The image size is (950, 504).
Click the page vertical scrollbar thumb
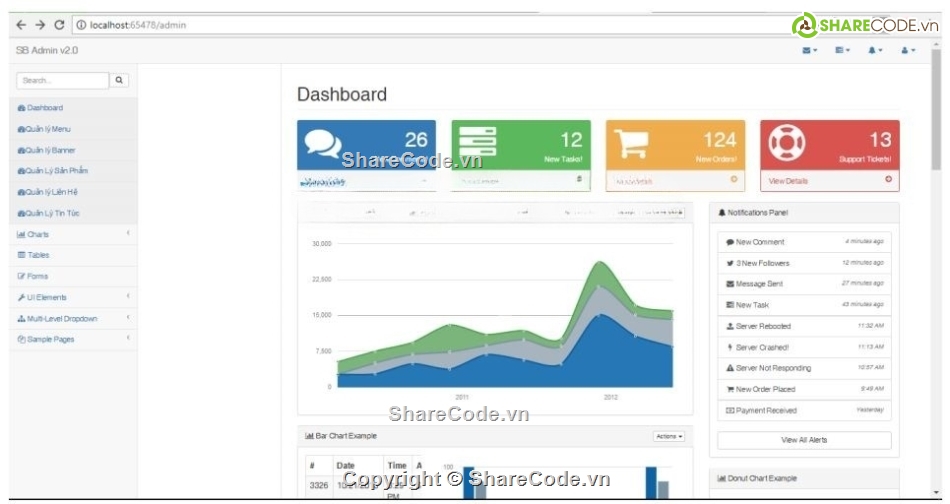(x=937, y=109)
